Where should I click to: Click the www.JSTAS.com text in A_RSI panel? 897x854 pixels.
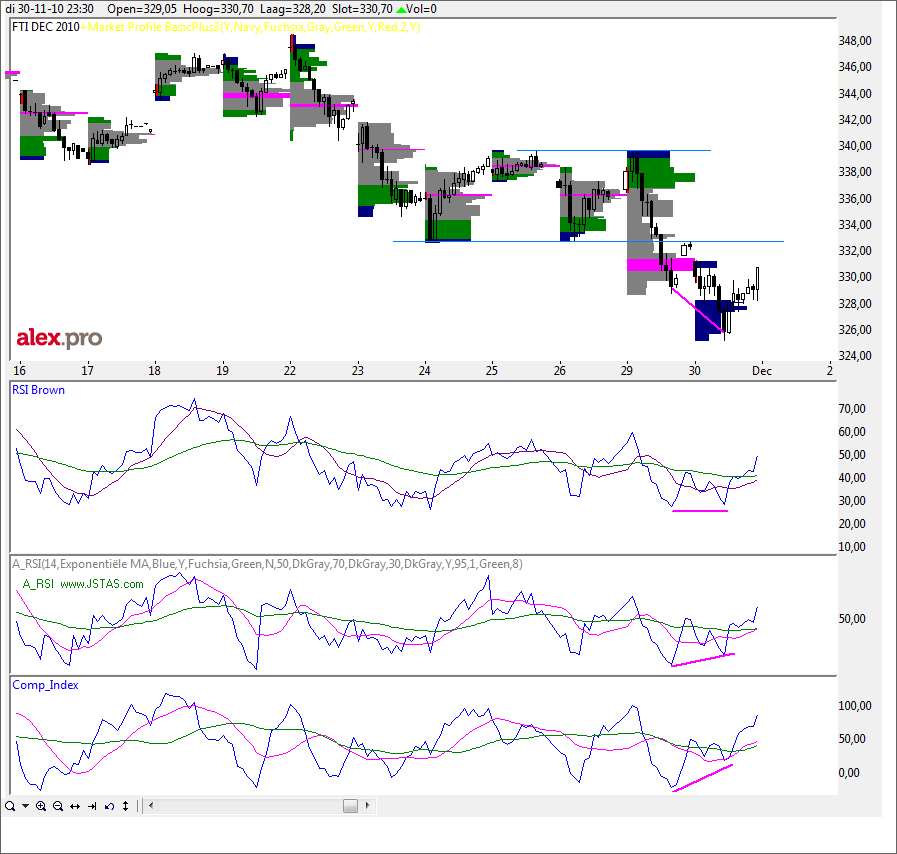coord(102,583)
